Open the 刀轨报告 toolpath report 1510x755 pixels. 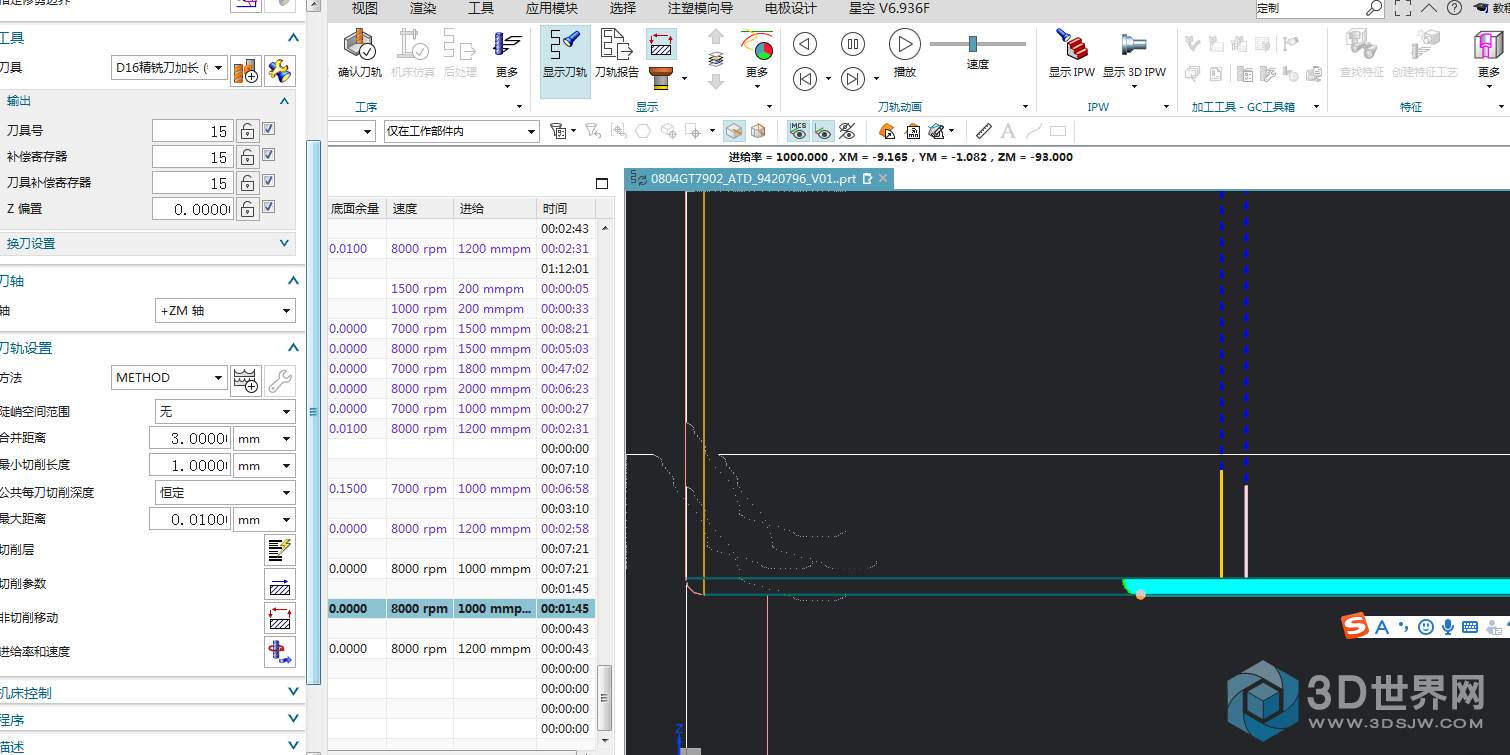coord(617,46)
